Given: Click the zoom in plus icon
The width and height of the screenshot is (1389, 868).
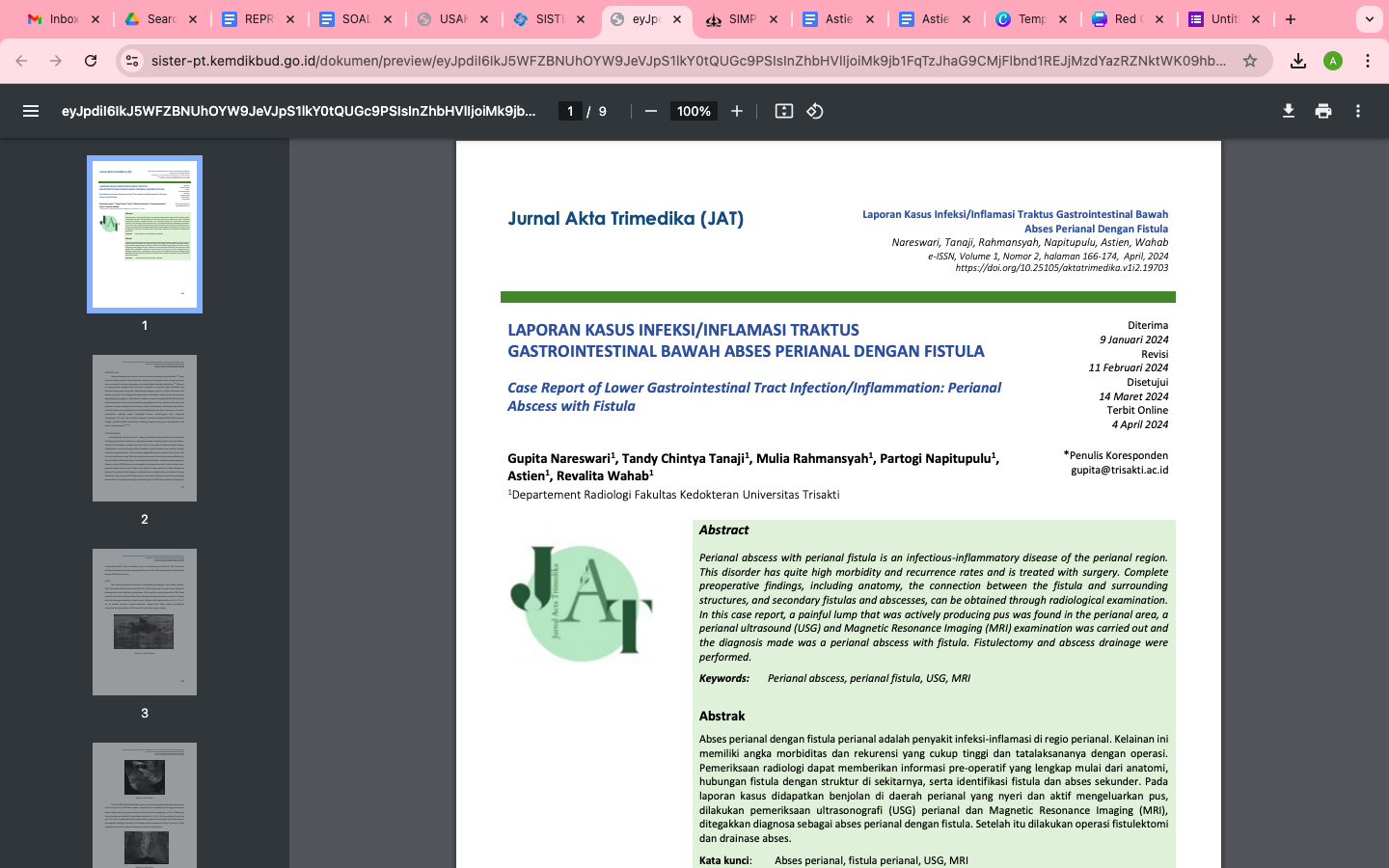Looking at the screenshot, I should 737,111.
